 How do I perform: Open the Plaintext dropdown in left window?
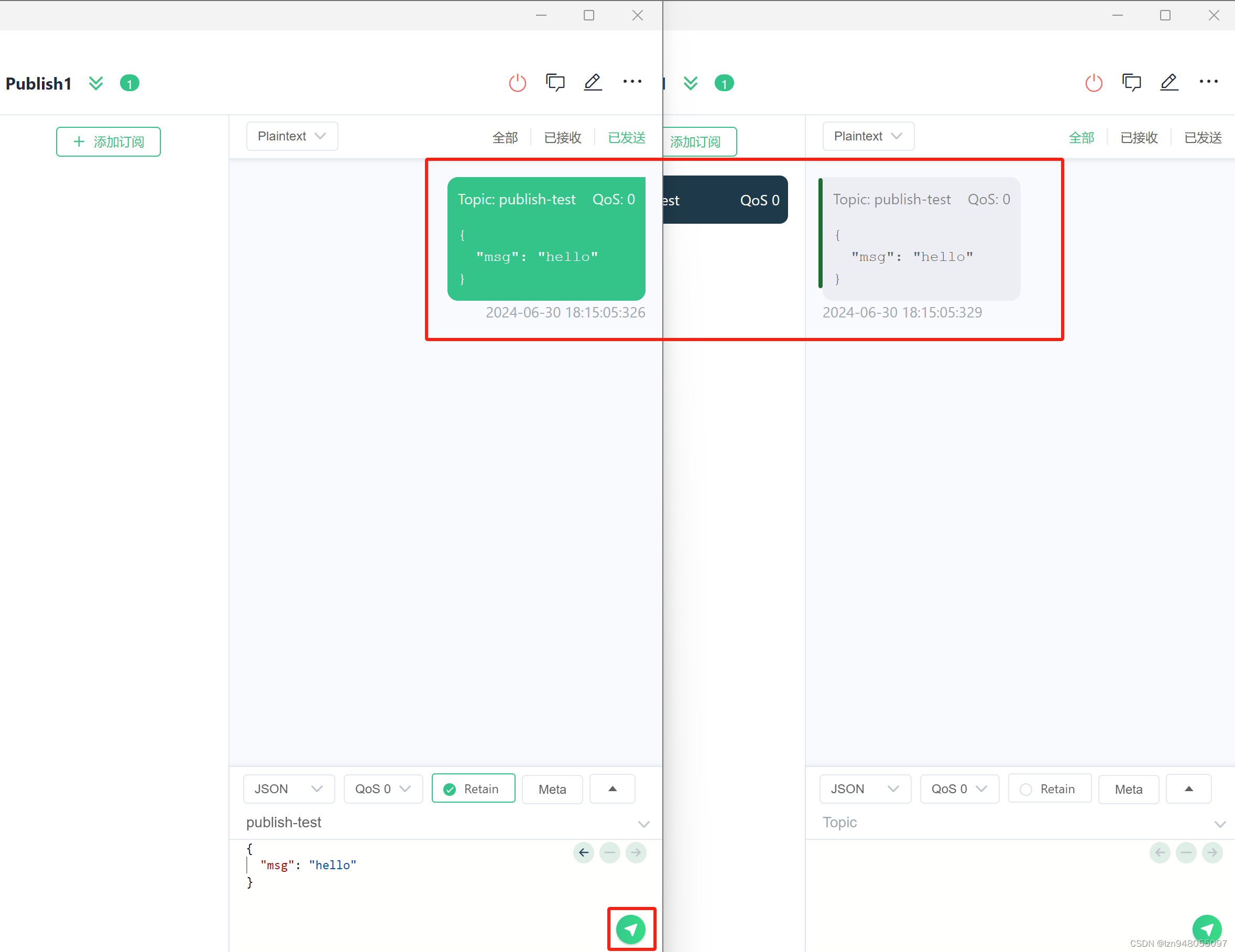[x=292, y=136]
